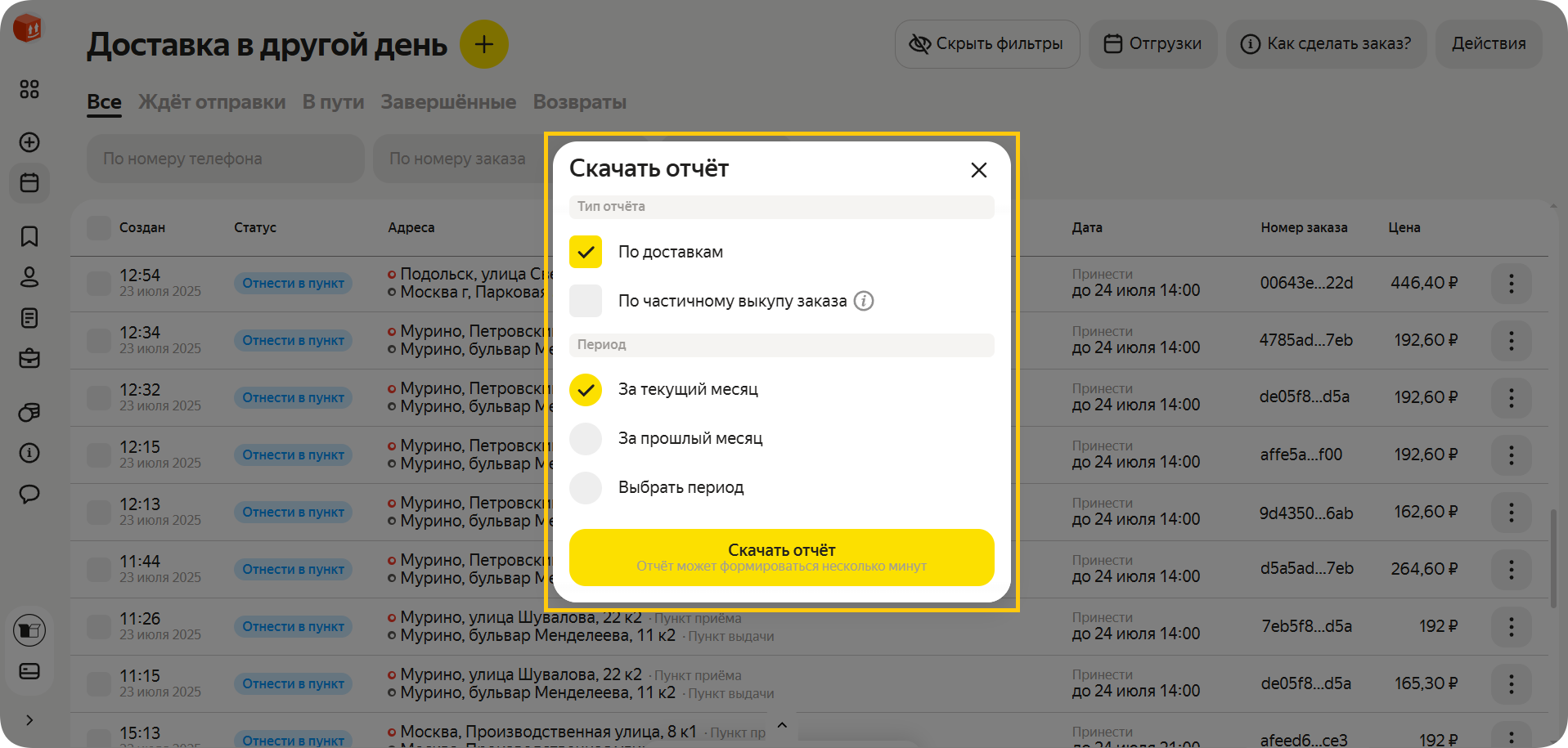Screen dimensions: 1568x748
Task: Open the chat bubble icon in the sidebar
Action: coord(29,494)
